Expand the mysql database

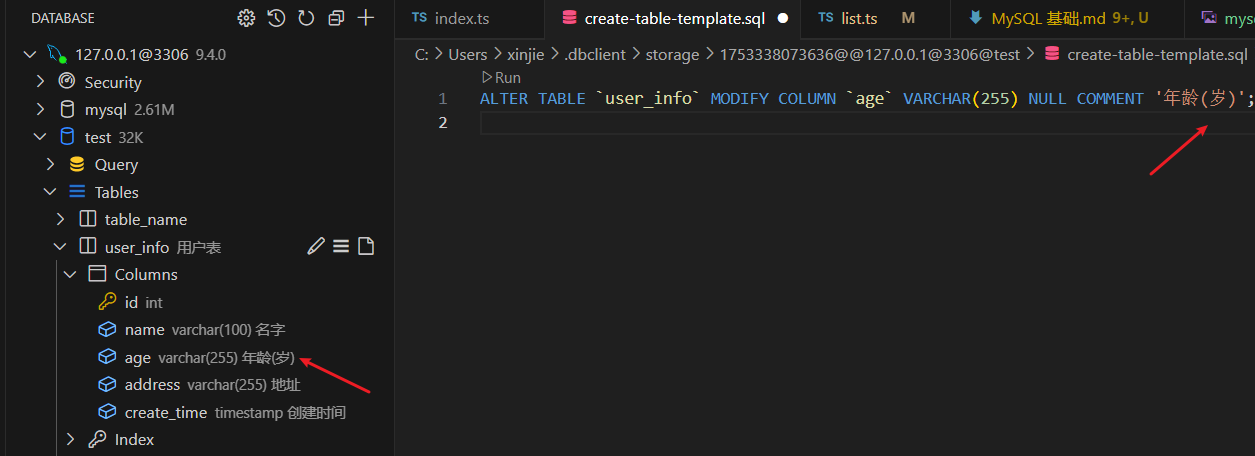click(40, 109)
